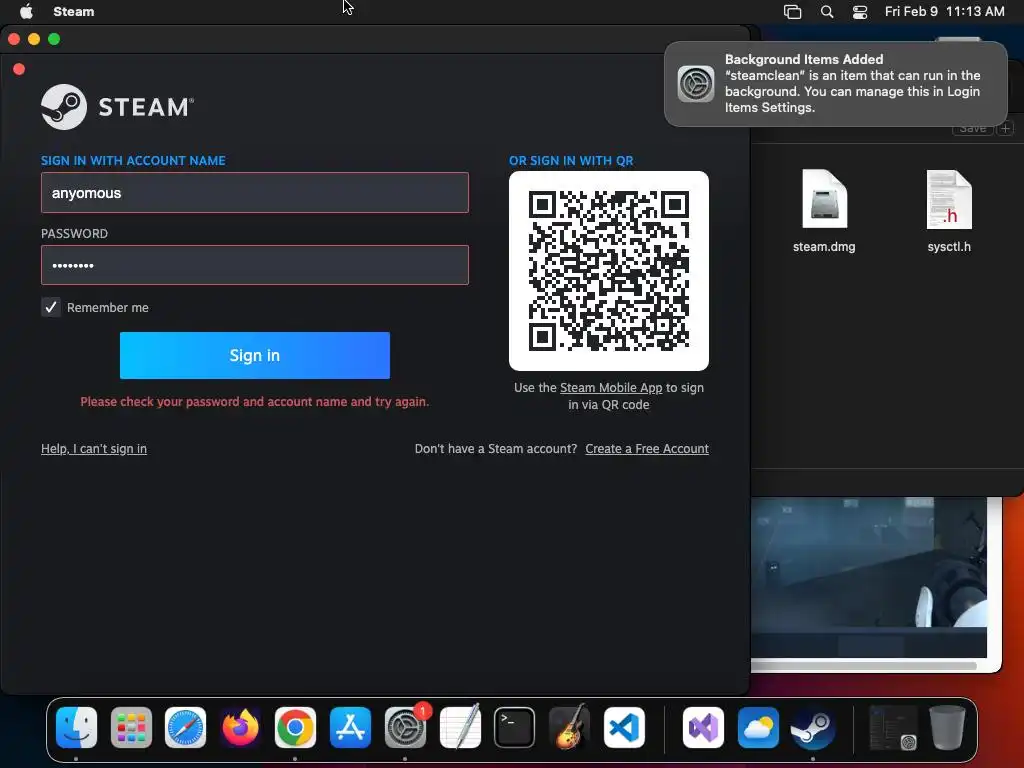Open Visual Studio purple icon in Dock
The height and width of the screenshot is (768, 1024).
coord(703,728)
